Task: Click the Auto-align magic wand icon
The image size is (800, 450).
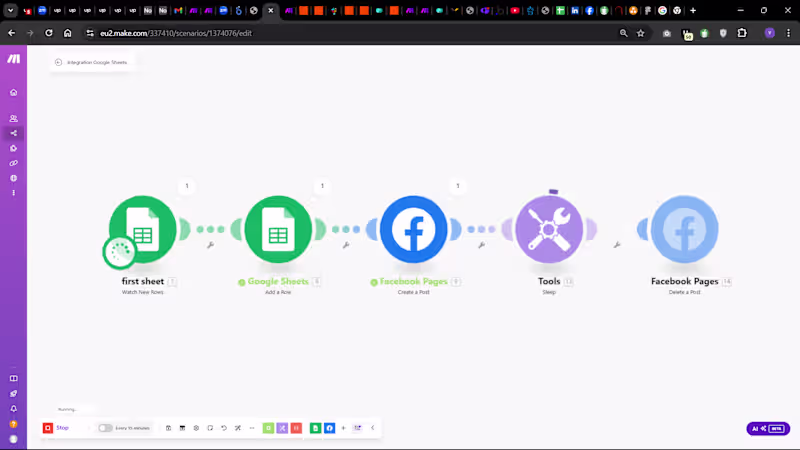Action: tap(238, 428)
